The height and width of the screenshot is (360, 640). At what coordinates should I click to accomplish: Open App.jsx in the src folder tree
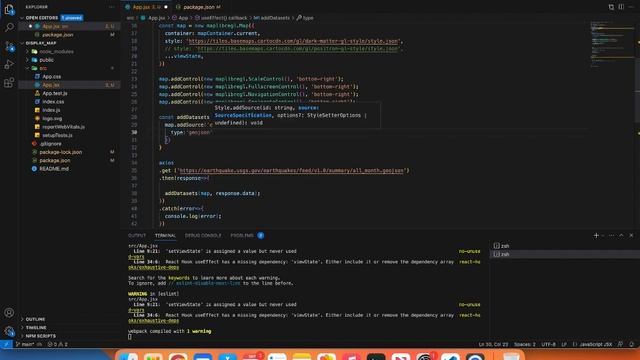pyautogui.click(x=51, y=85)
